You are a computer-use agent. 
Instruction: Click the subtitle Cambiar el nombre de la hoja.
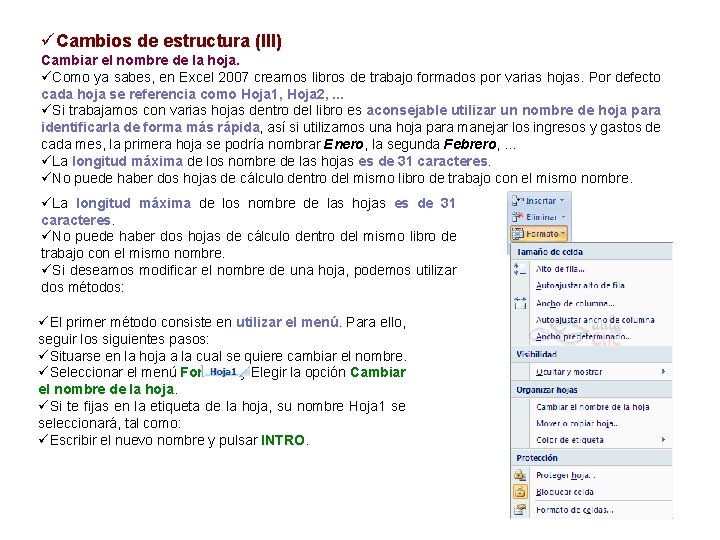click(141, 60)
